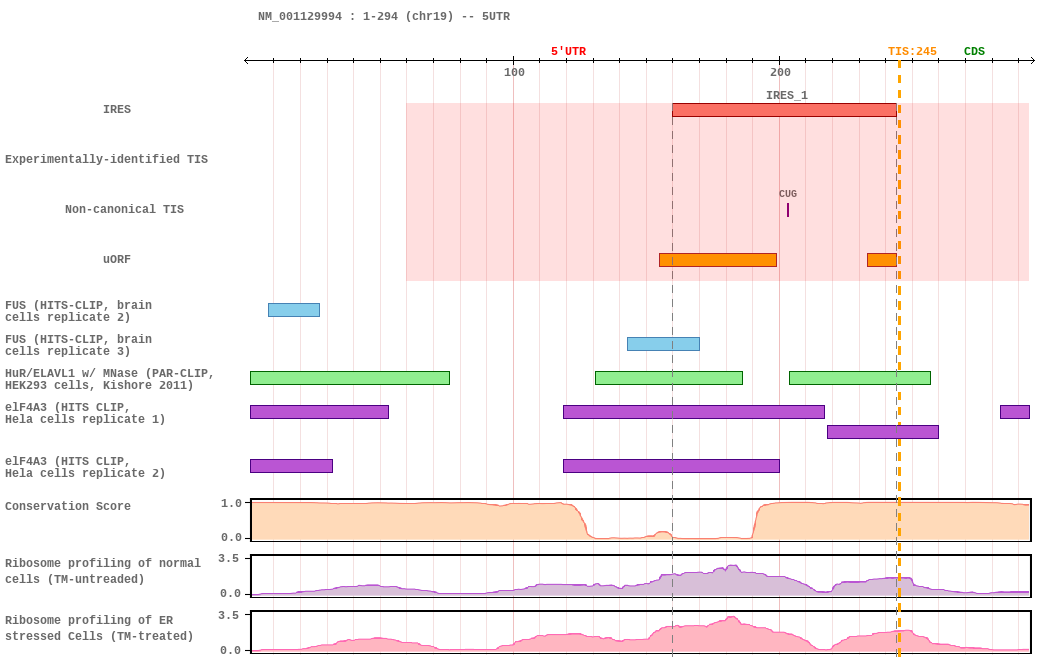Click the 200 position label on the axis
The image size is (1050, 664).
780,72
